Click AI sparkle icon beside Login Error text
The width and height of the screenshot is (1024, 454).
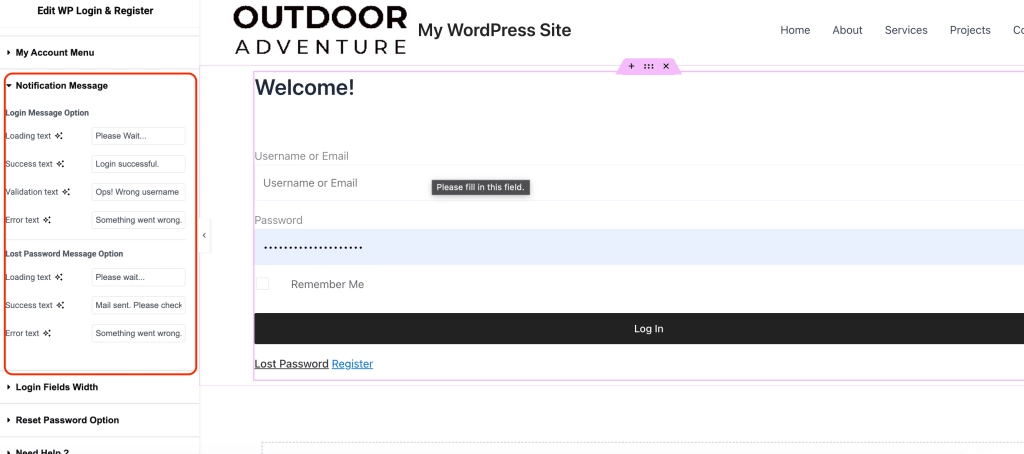tap(47, 220)
